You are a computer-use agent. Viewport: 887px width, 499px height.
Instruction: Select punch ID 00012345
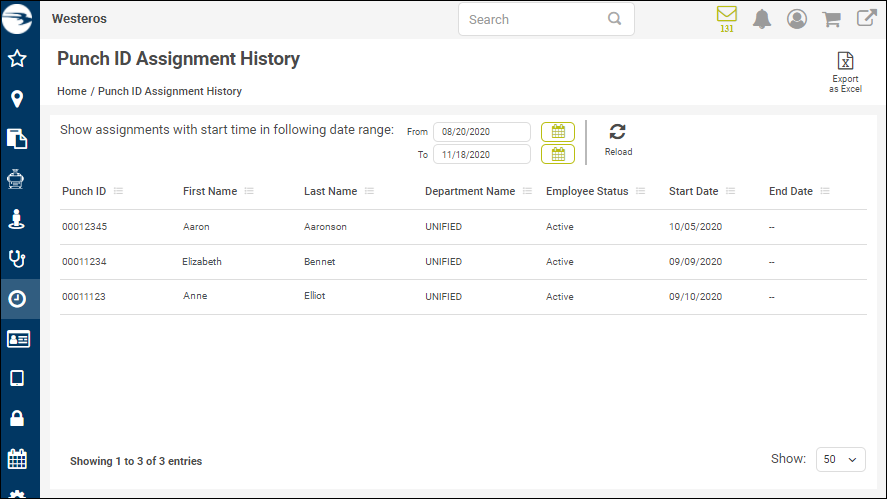(x=84, y=227)
